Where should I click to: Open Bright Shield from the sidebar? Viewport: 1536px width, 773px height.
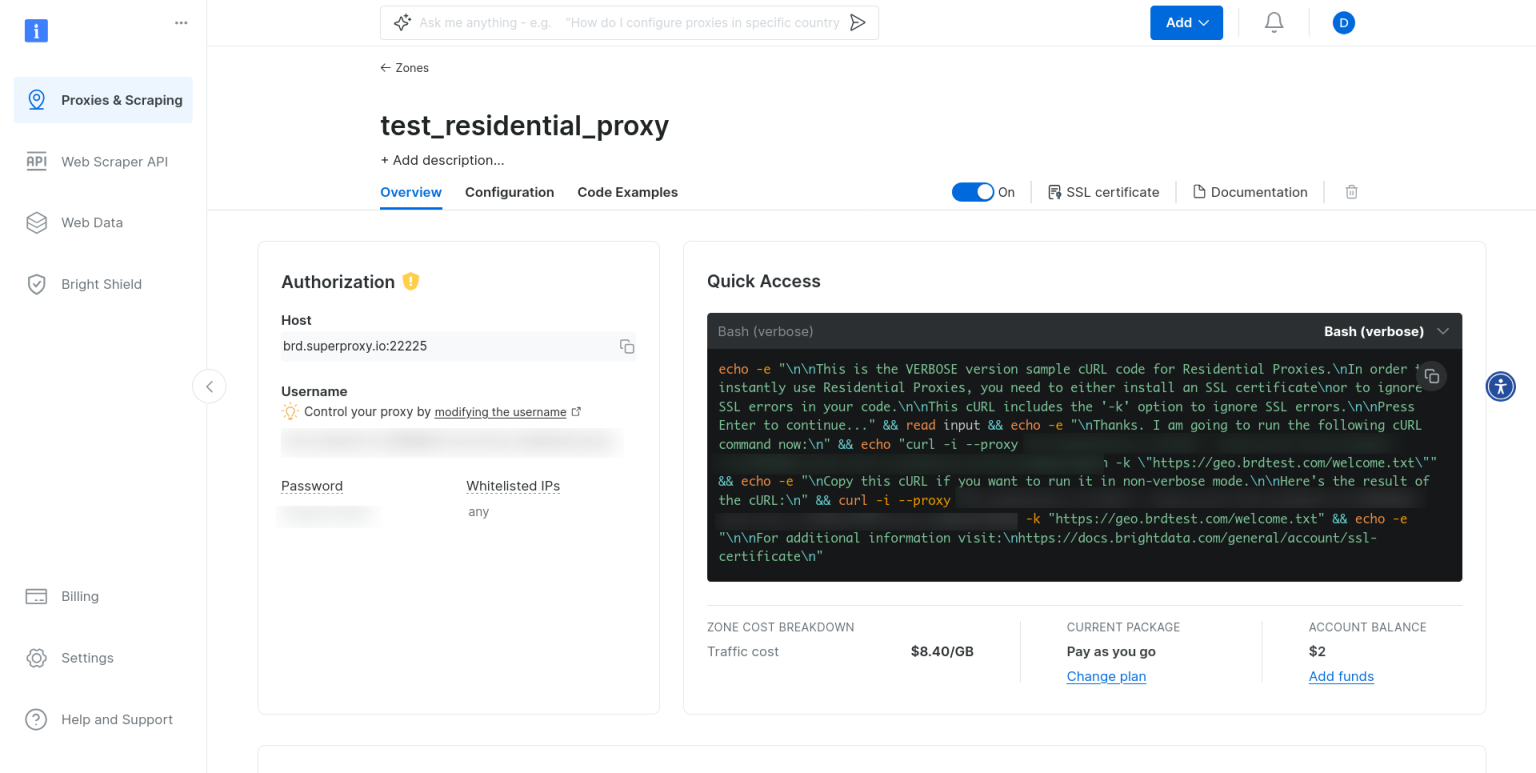pos(101,284)
